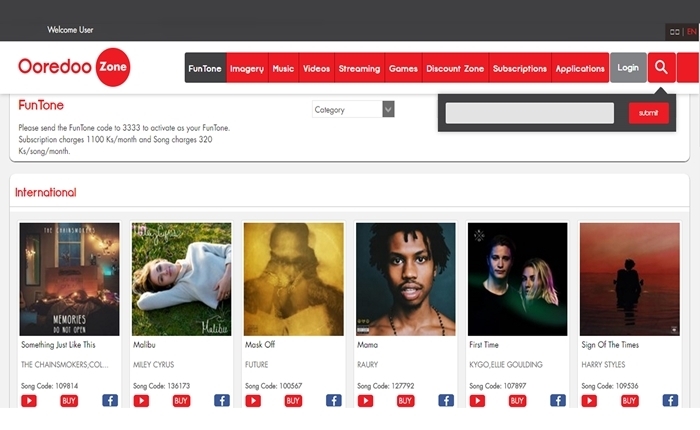700x430 pixels.
Task: Open the Malibu album cover thumbnail
Action: coord(181,279)
